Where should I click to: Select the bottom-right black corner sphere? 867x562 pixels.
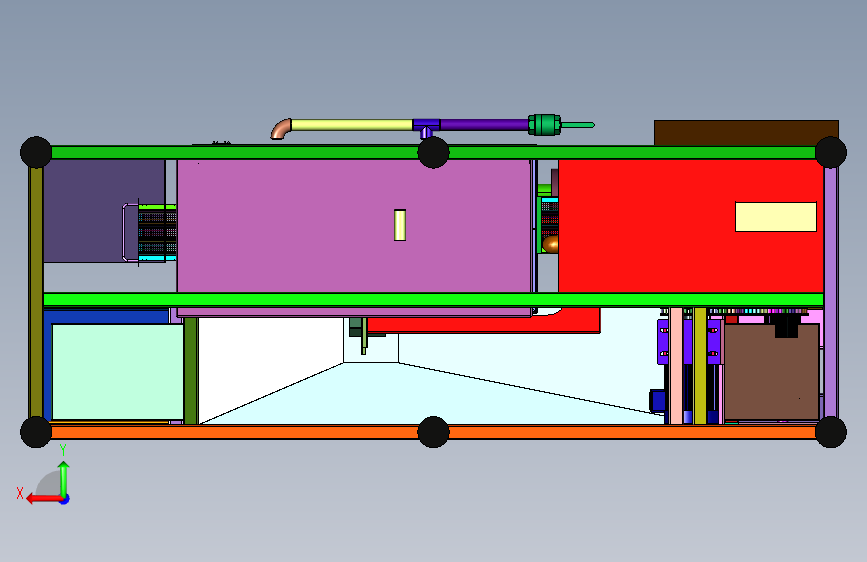pos(831,432)
